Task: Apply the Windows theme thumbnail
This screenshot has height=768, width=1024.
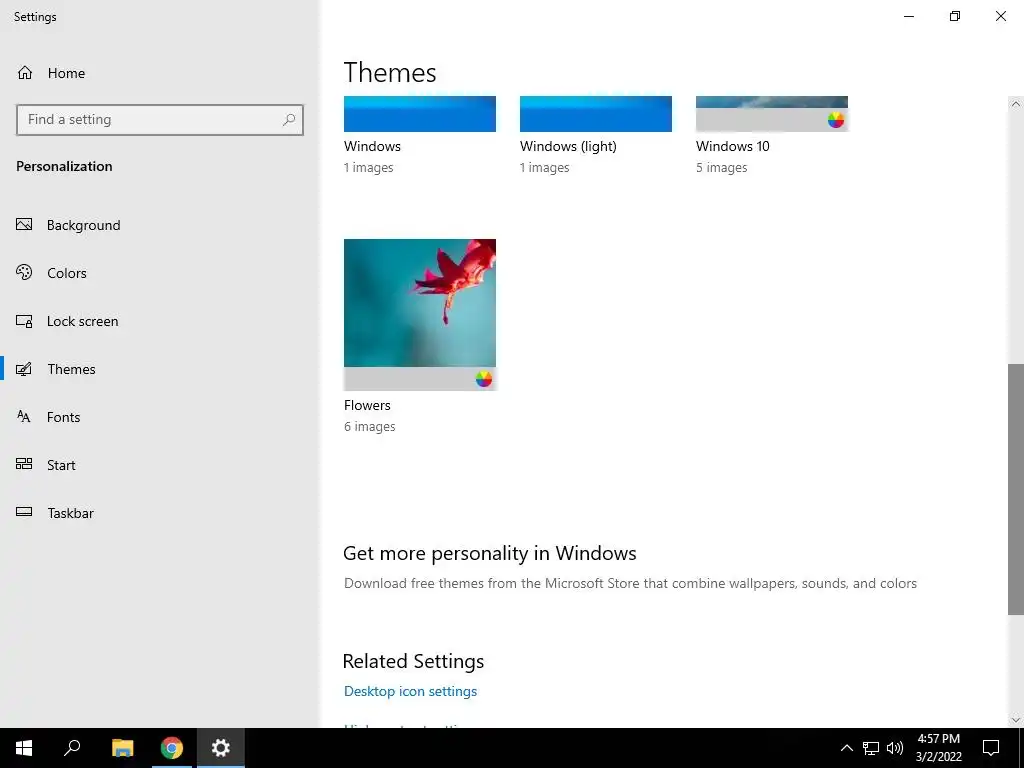Action: tap(420, 114)
